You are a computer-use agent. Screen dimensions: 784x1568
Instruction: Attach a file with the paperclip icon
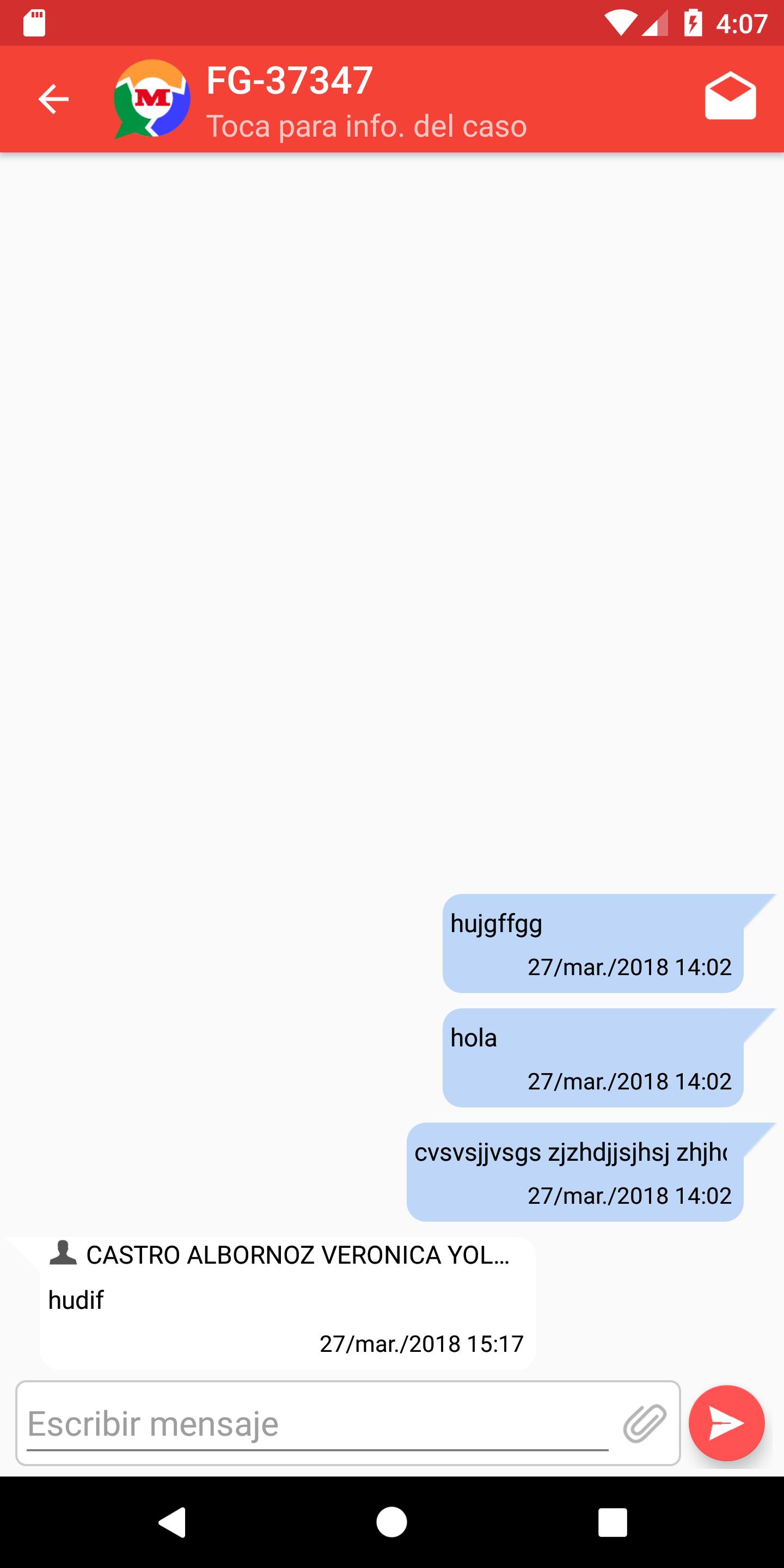(645, 1423)
